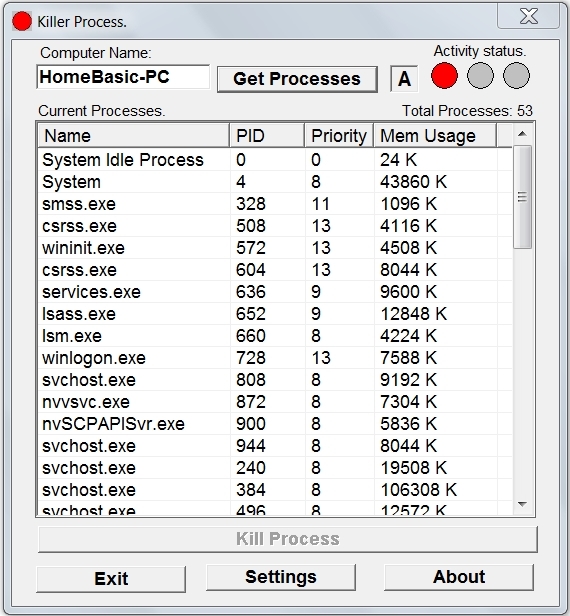The width and height of the screenshot is (570, 616).
Task: Click the Mem Usage column header
Action: coord(435,136)
